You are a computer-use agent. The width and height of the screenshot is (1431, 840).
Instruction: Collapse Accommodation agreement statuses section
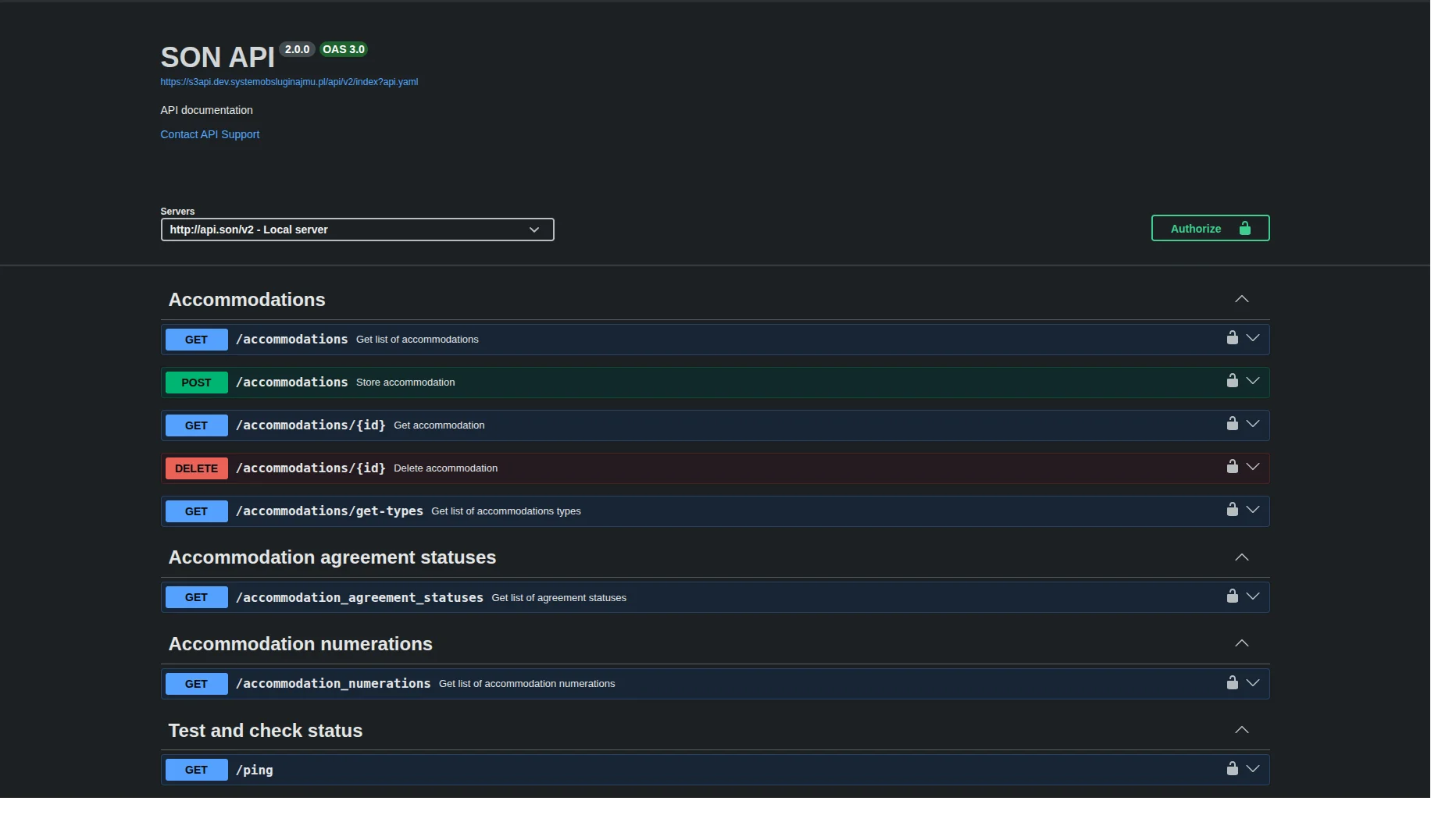point(1241,557)
